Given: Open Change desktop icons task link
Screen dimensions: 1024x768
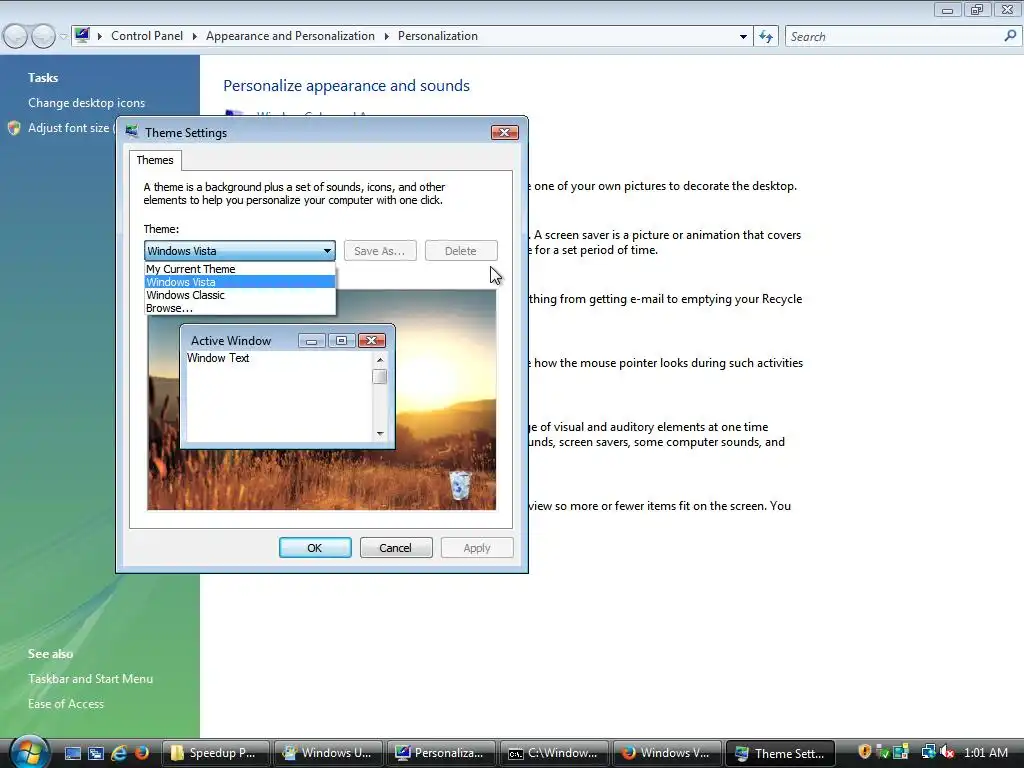Looking at the screenshot, I should pos(86,103).
